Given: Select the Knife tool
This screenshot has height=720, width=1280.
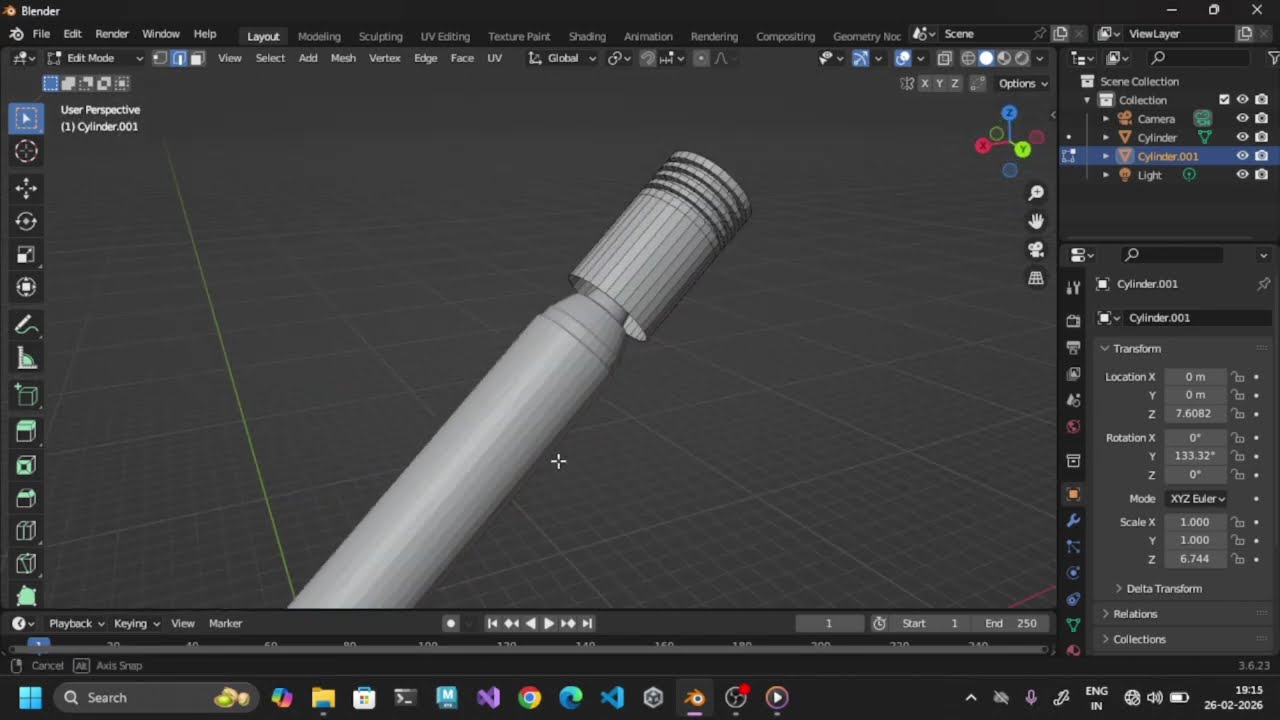Looking at the screenshot, I should (x=26, y=564).
